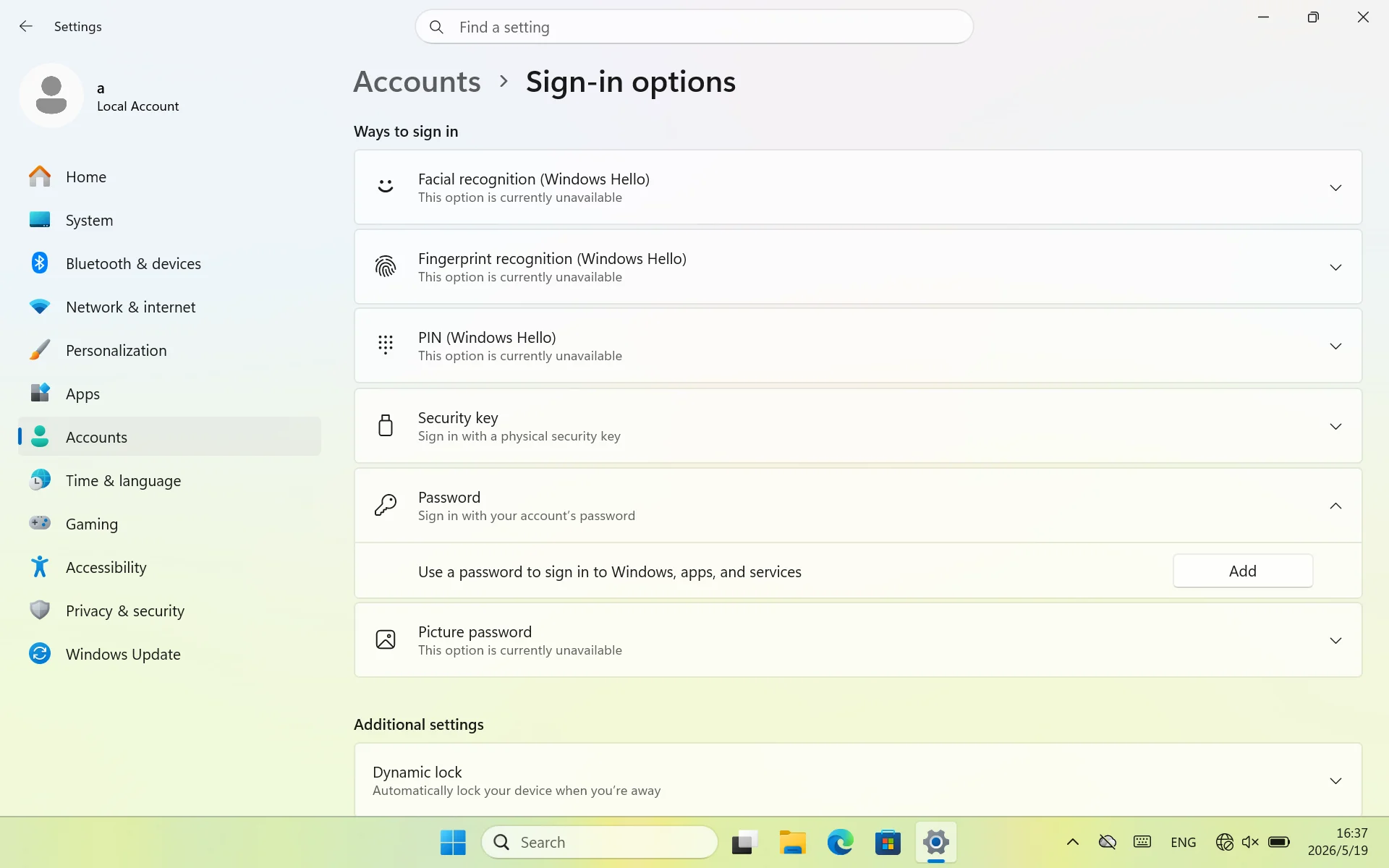Screen dimensions: 1389x868
Task: Click the Security key USB icon
Action: [x=386, y=425]
